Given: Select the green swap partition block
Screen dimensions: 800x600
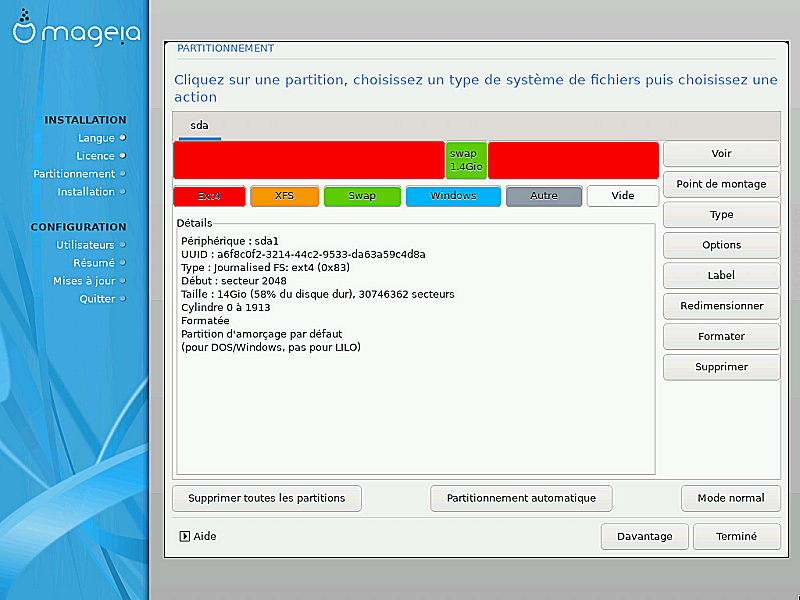Looking at the screenshot, I should 466,160.
